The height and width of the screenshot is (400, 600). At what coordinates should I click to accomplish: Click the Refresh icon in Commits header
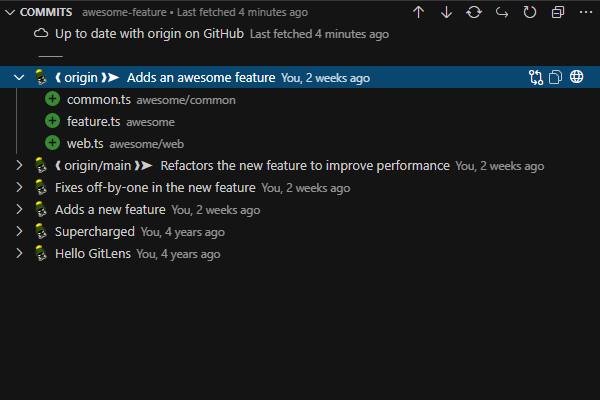[x=530, y=12]
